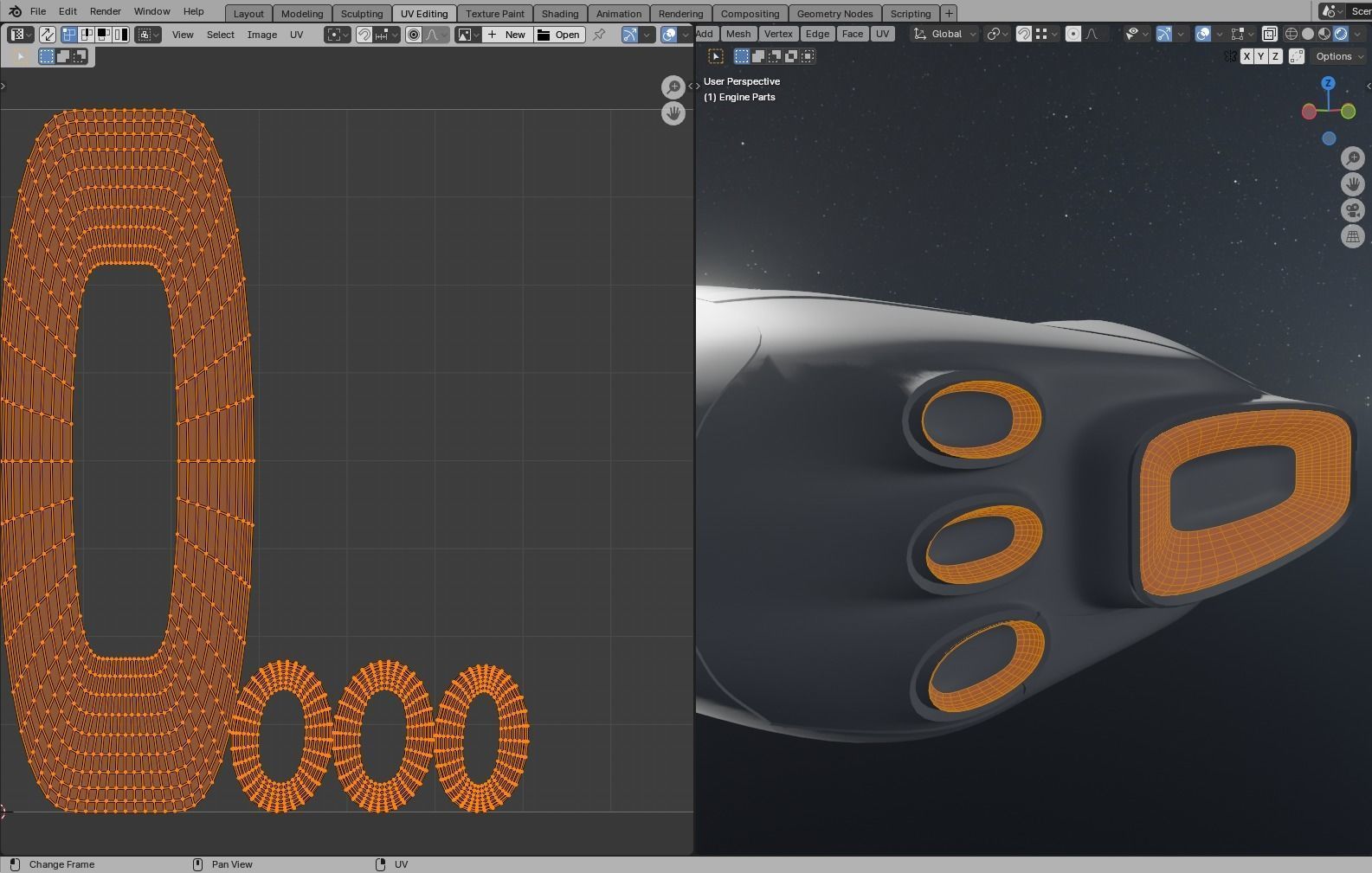Click the UV editor zoom gizmo

pos(673,87)
